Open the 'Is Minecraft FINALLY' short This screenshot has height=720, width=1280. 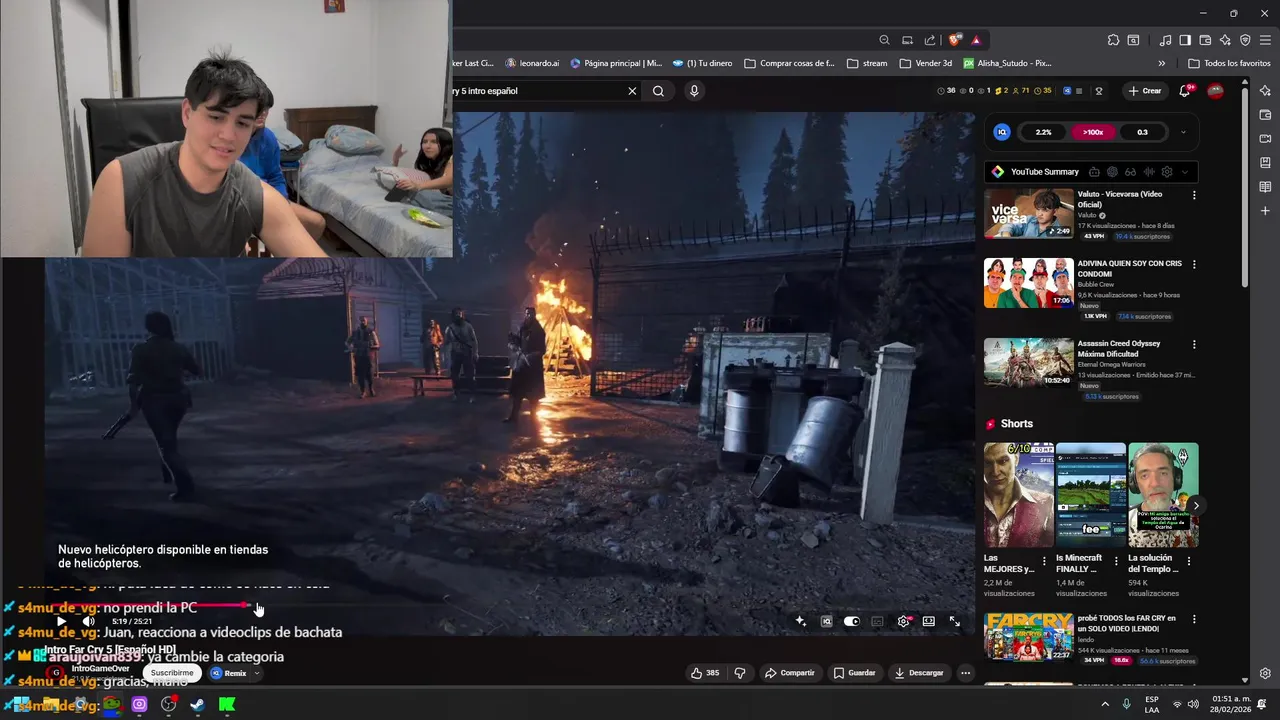click(x=1091, y=495)
